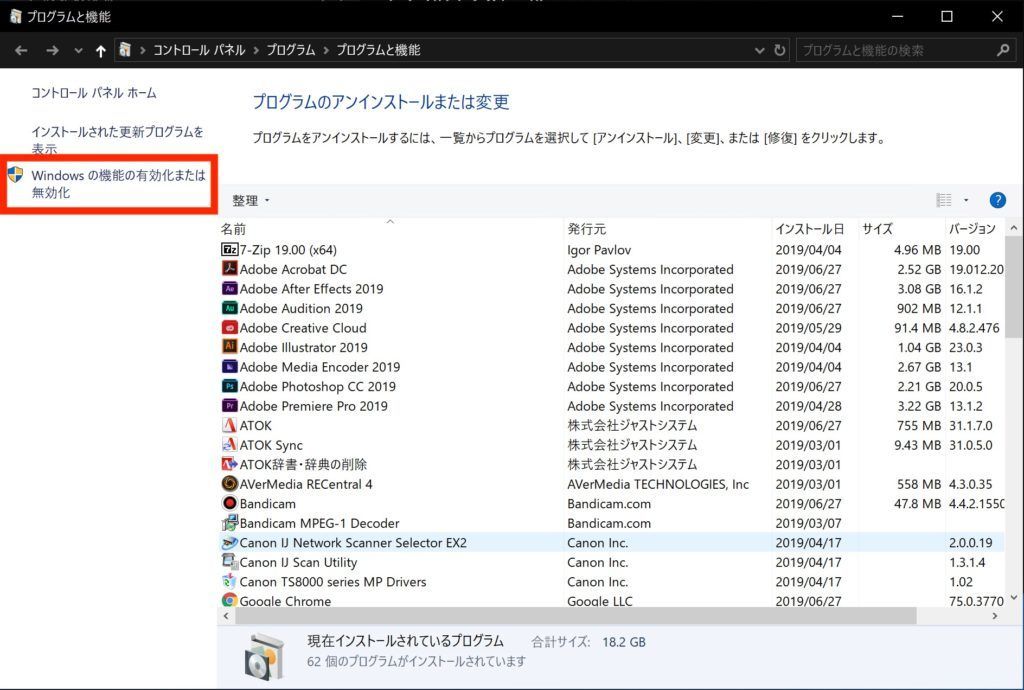Select the 9.43 MB size cell
Viewport: 1024px width, 690px height.
pos(918,445)
